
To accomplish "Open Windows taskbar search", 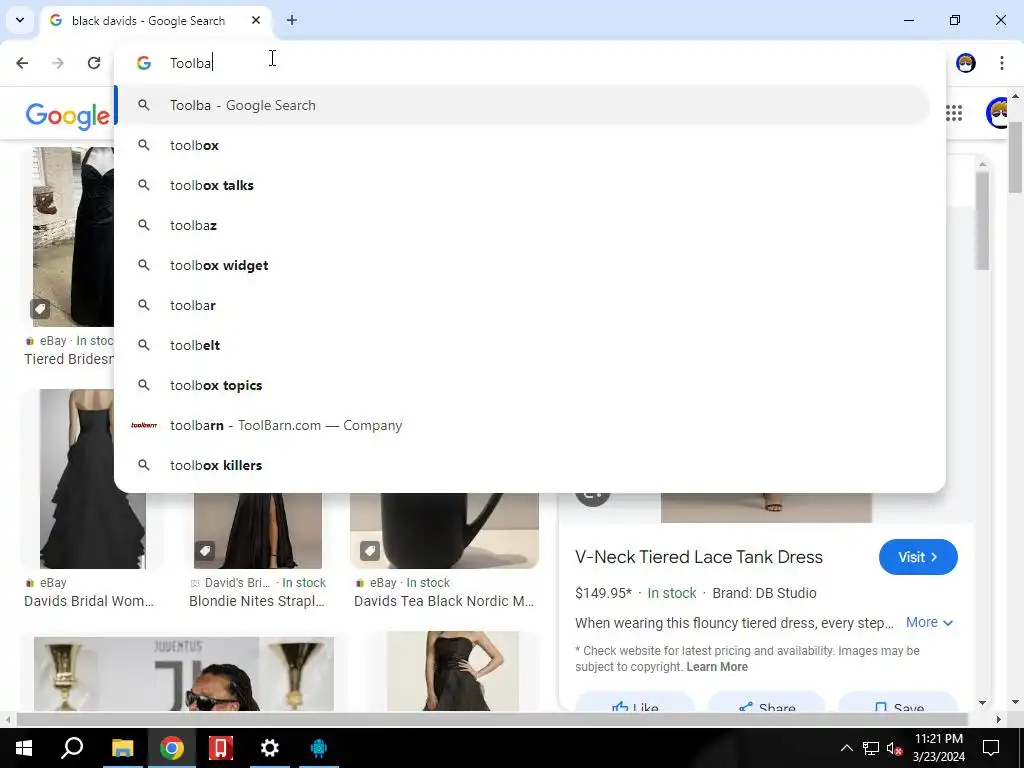I will tap(72, 748).
